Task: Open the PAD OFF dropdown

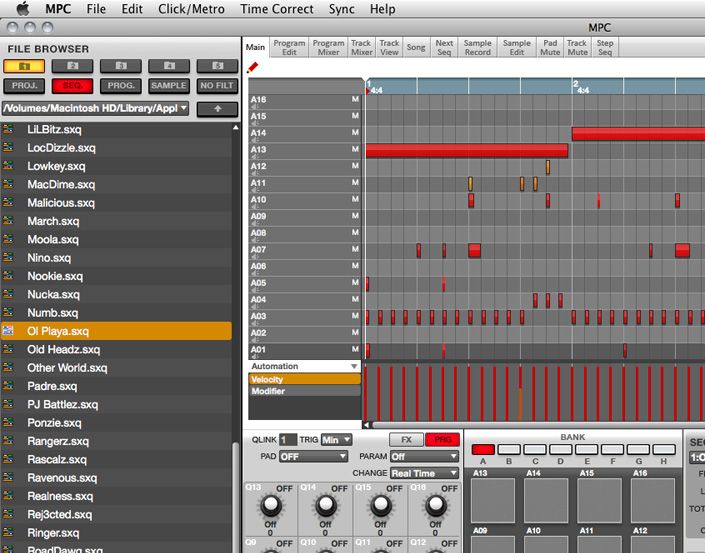Action: pos(313,457)
